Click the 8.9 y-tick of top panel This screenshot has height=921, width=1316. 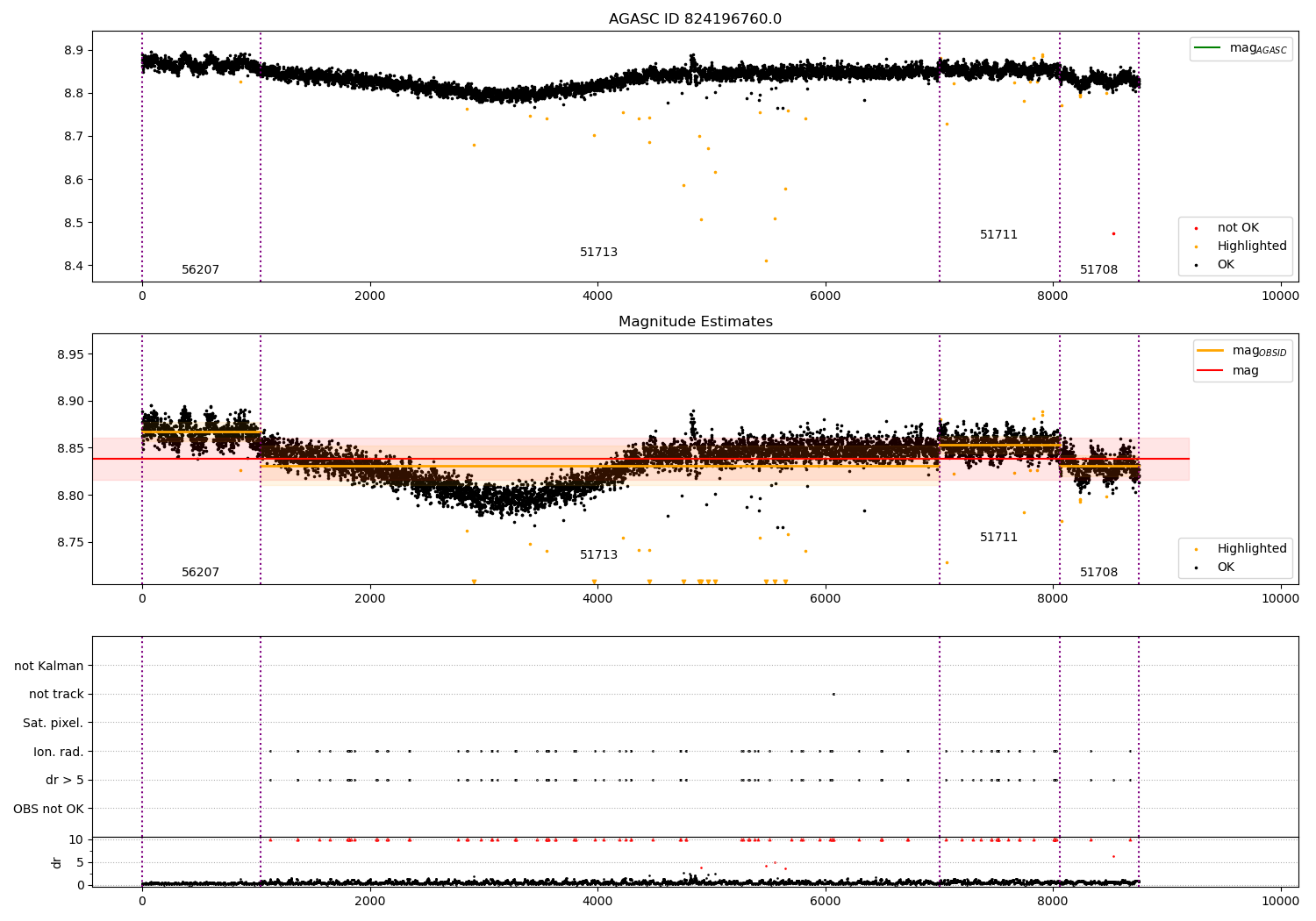(74, 50)
